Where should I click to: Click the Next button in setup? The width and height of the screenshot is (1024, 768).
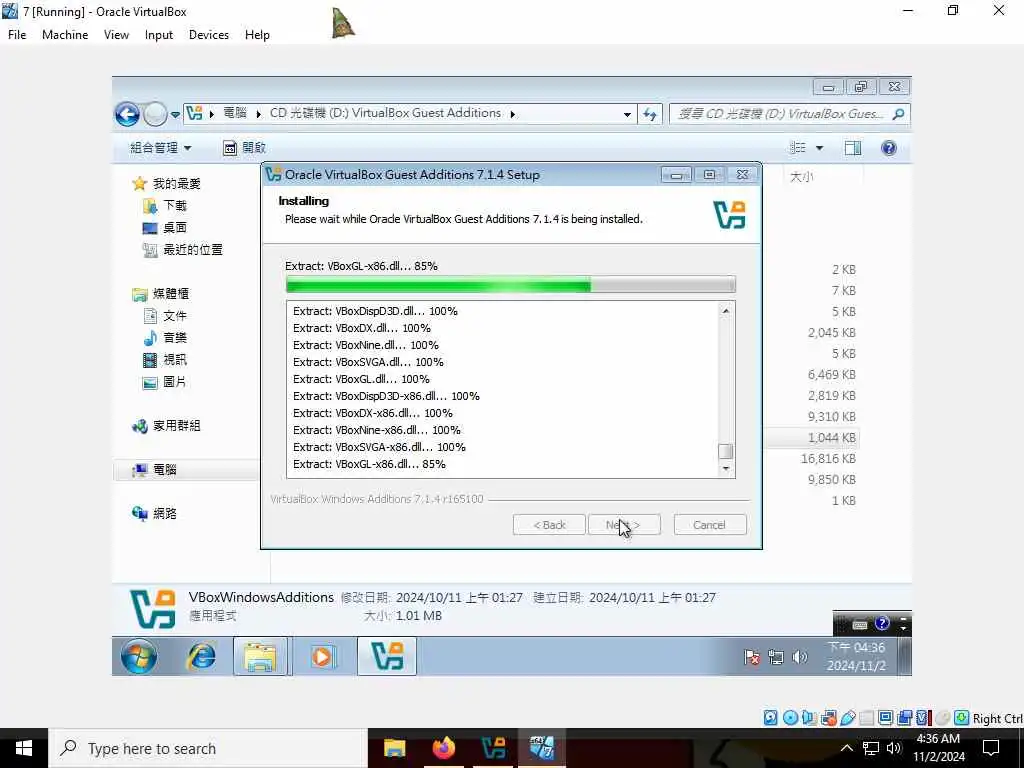point(624,524)
